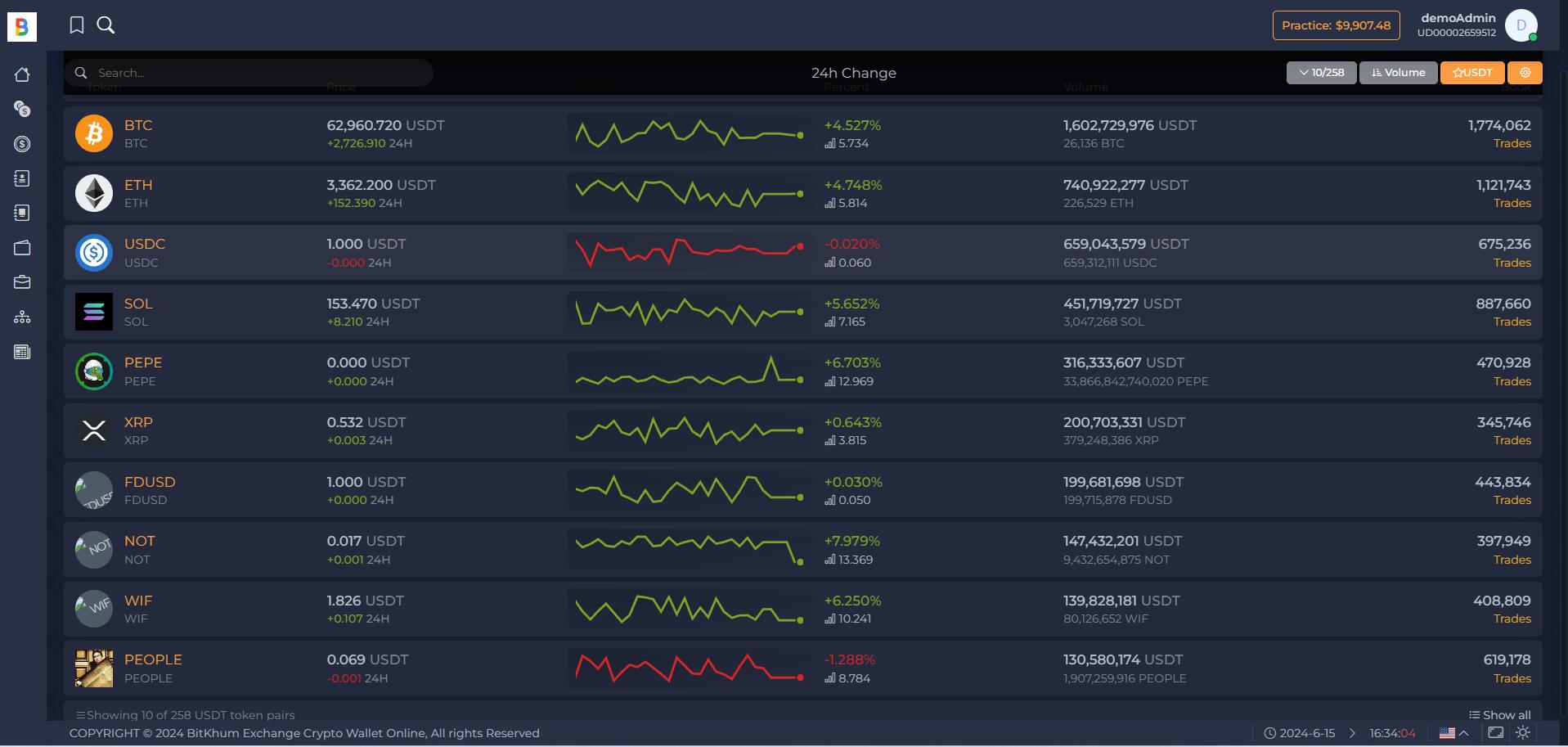This screenshot has width=1568, height=747.
Task: Expand the 10/258 pairs dropdown
Action: [x=1321, y=73]
